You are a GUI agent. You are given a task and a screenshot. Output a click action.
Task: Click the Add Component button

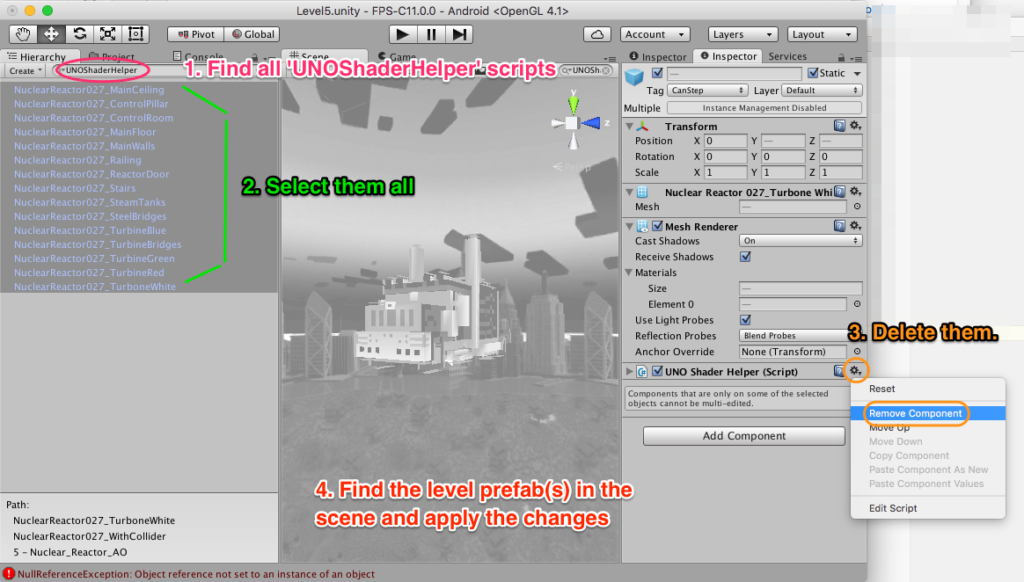tap(744, 436)
